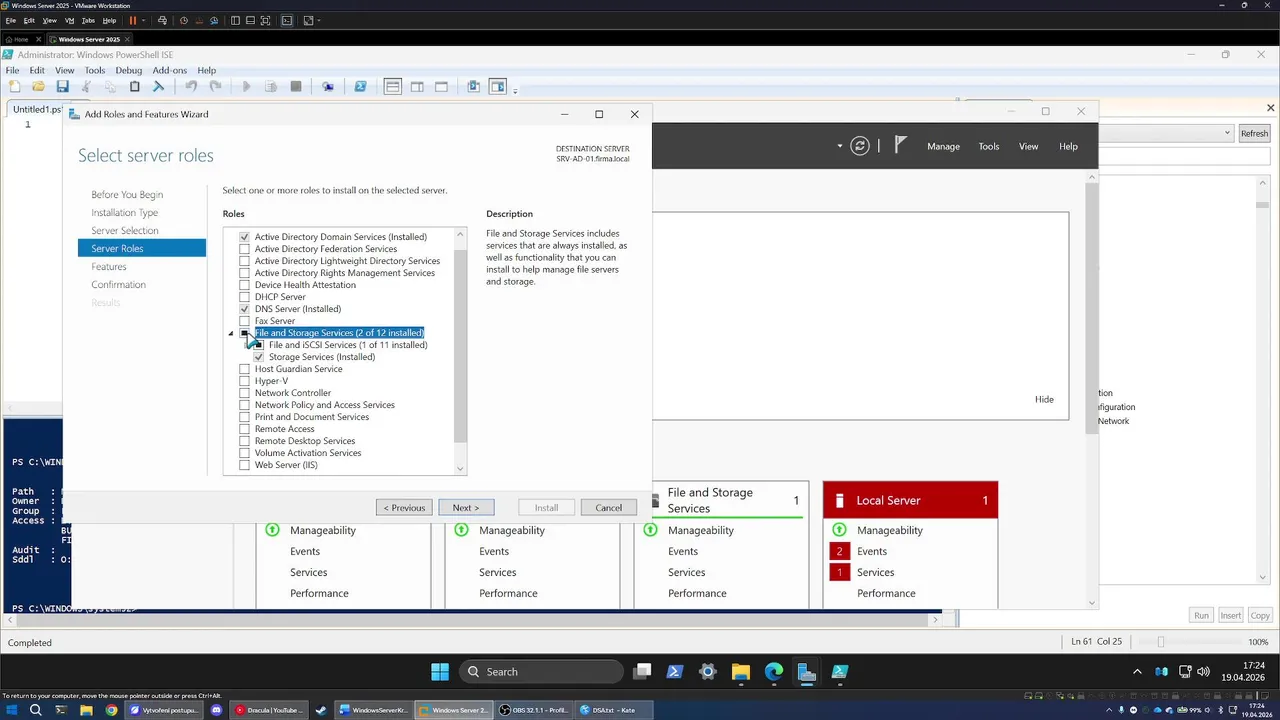
Task: Open the combo box beside Refresh
Action: (1165, 133)
